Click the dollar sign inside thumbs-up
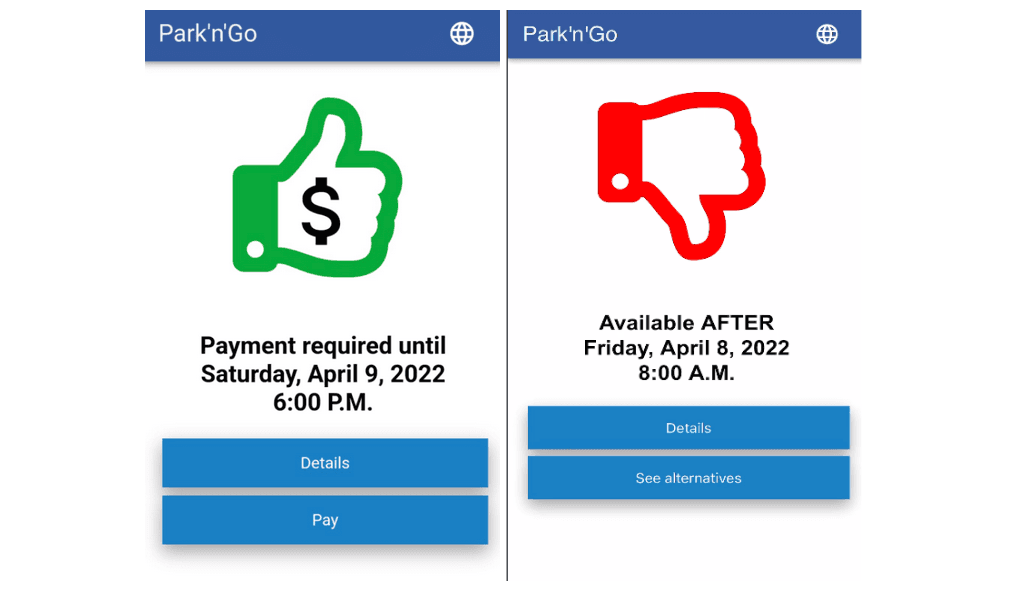This screenshot has height=600, width=1010. coord(321,211)
